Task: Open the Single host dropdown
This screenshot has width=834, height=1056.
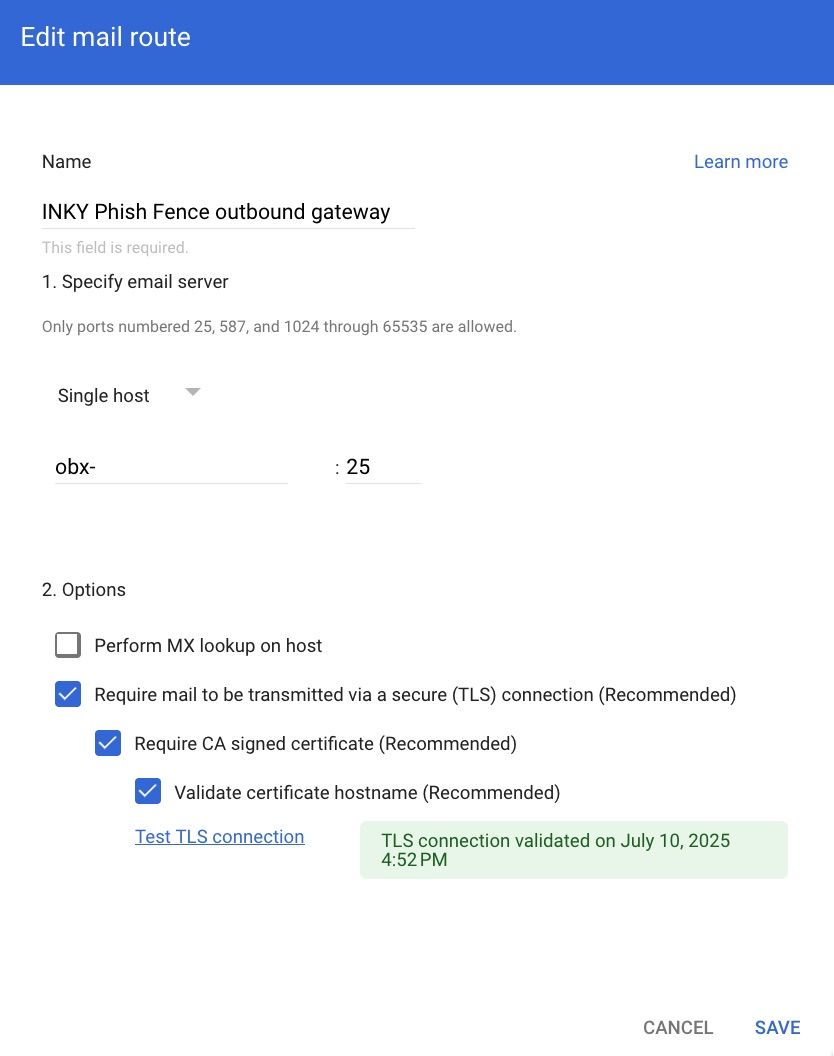Action: coord(104,396)
